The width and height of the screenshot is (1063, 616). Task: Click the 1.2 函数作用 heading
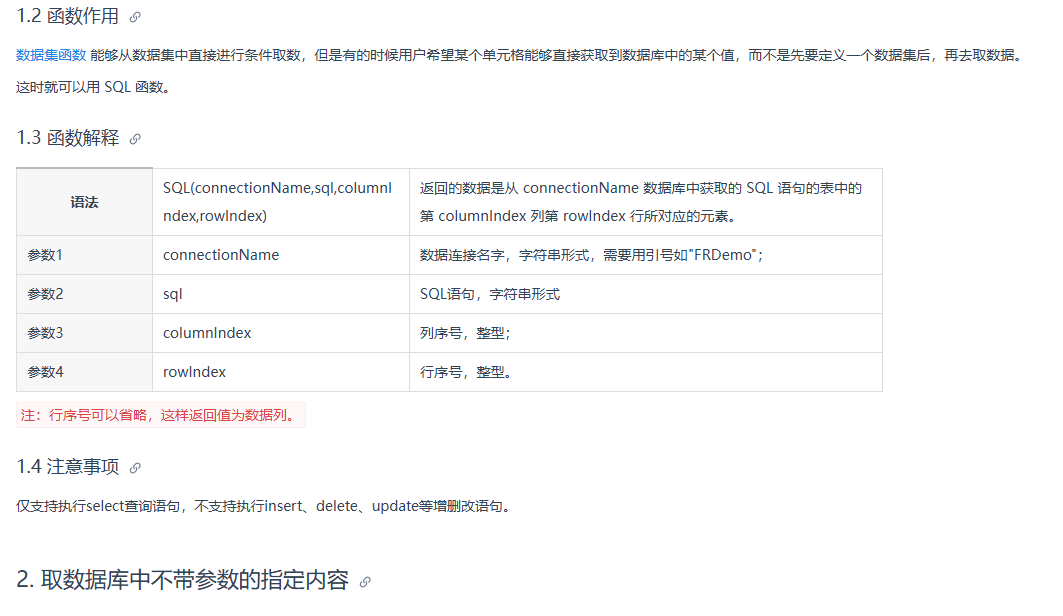pos(67,16)
